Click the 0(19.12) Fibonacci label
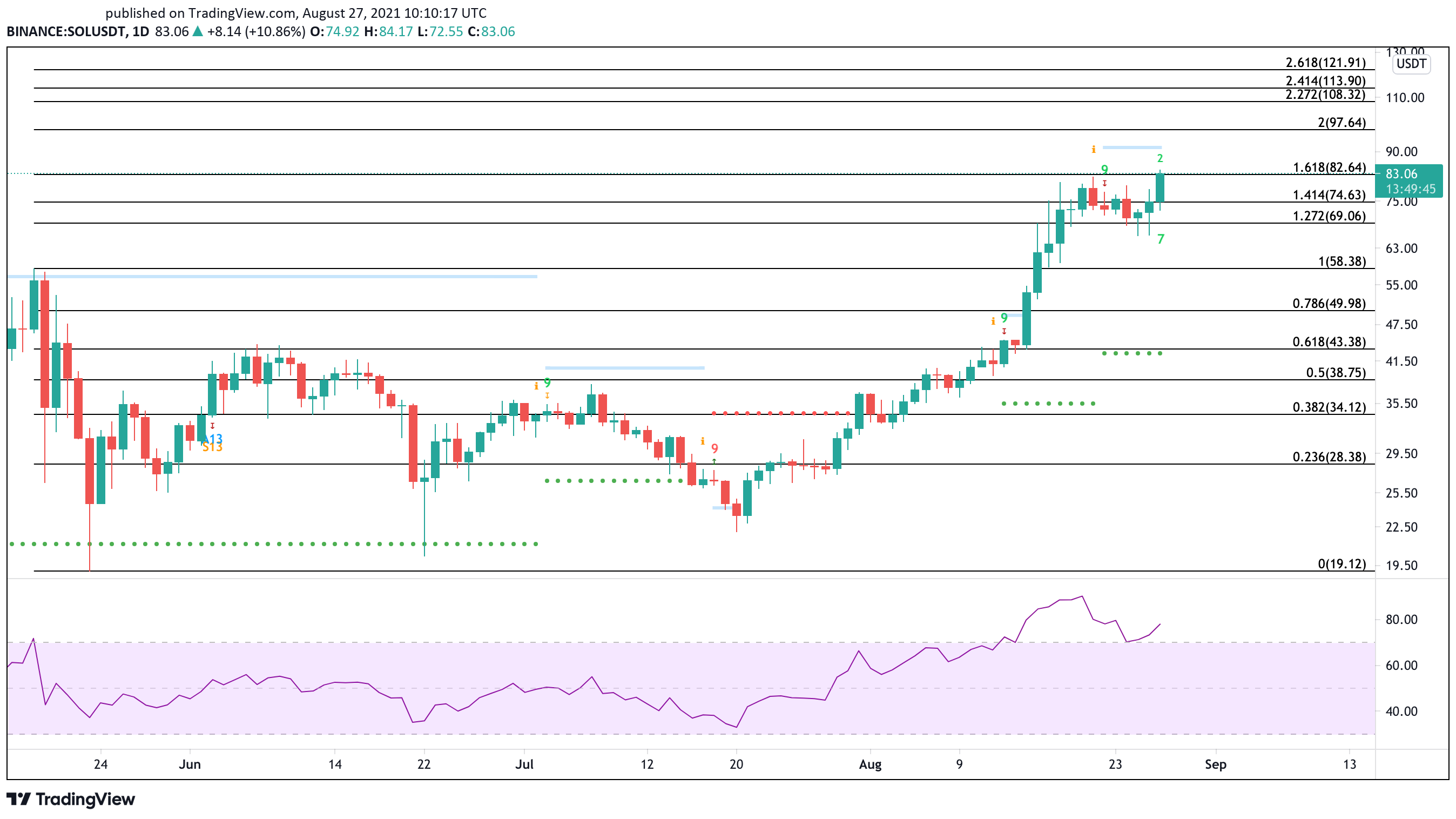This screenshot has height=819, width=1456. (x=1342, y=563)
